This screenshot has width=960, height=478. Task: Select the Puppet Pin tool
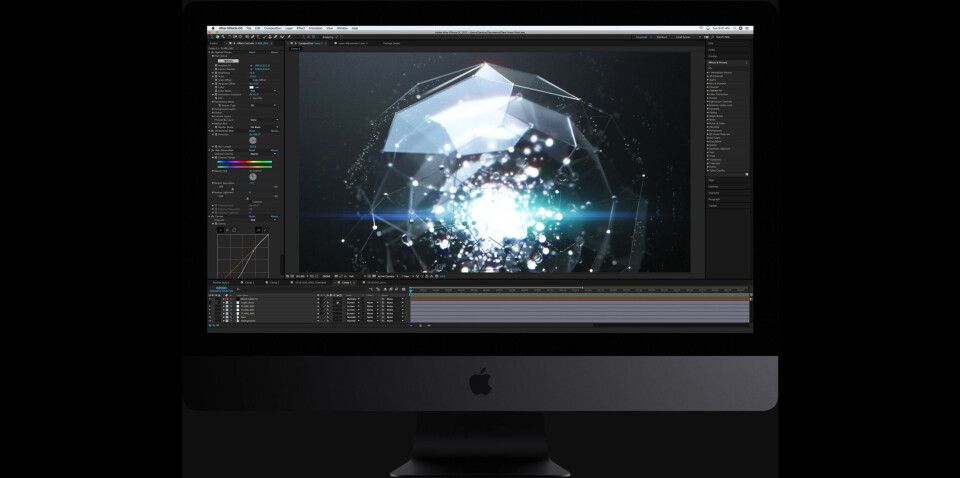(289, 37)
